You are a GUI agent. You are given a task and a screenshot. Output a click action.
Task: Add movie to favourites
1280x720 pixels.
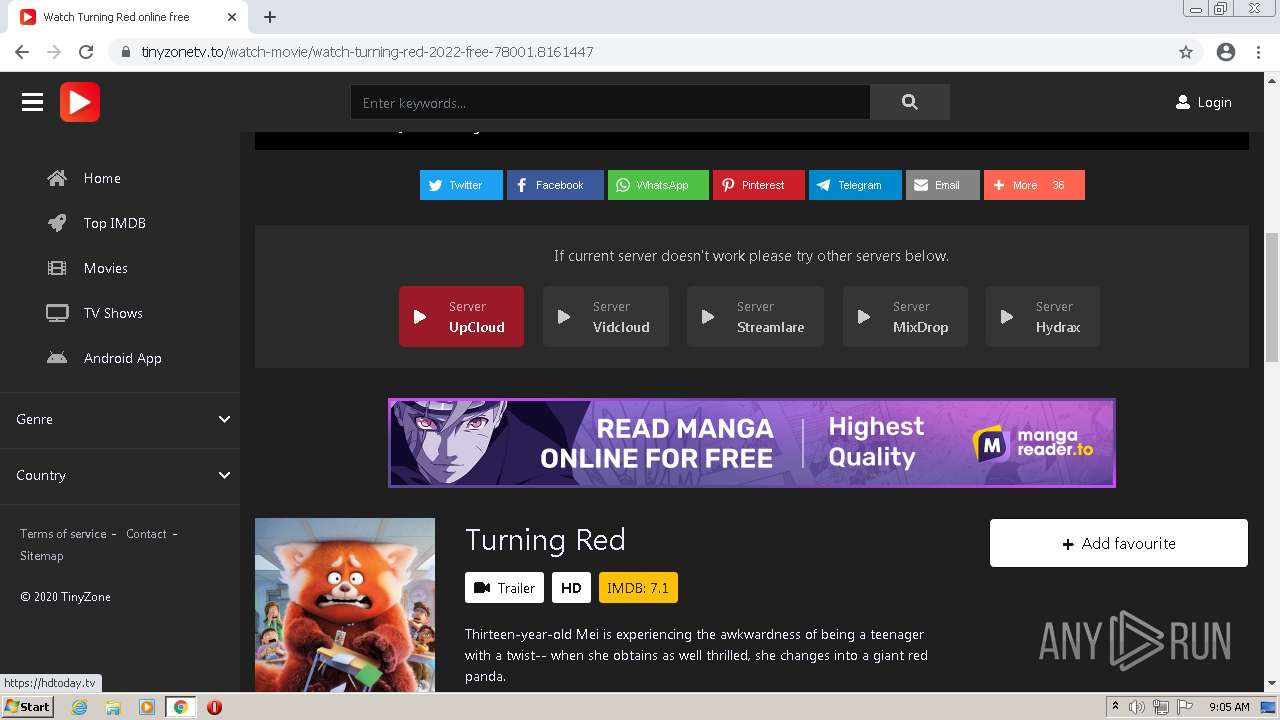tap(1119, 543)
